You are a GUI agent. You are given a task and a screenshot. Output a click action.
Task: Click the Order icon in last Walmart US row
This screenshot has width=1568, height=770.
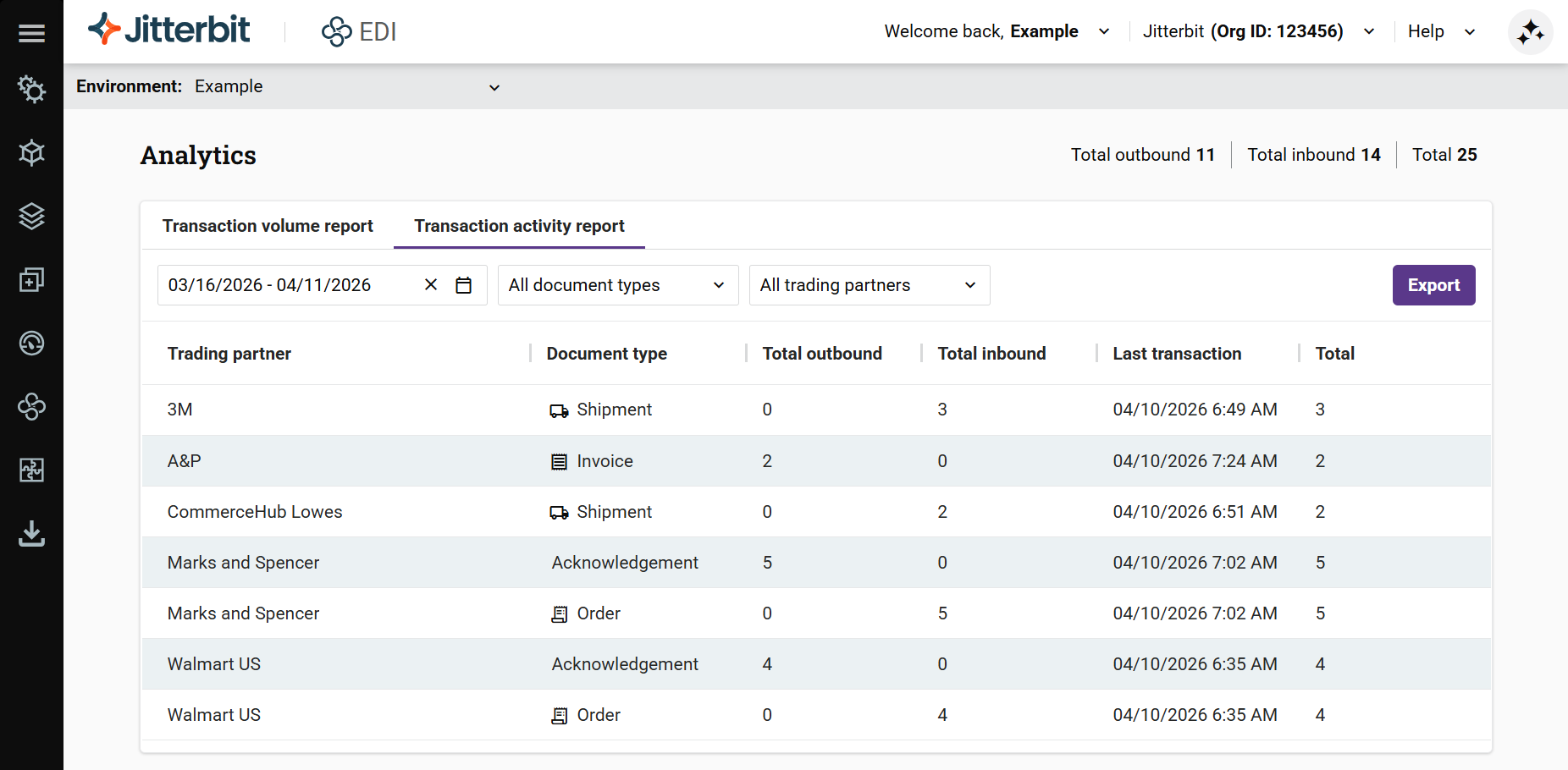[559, 716]
